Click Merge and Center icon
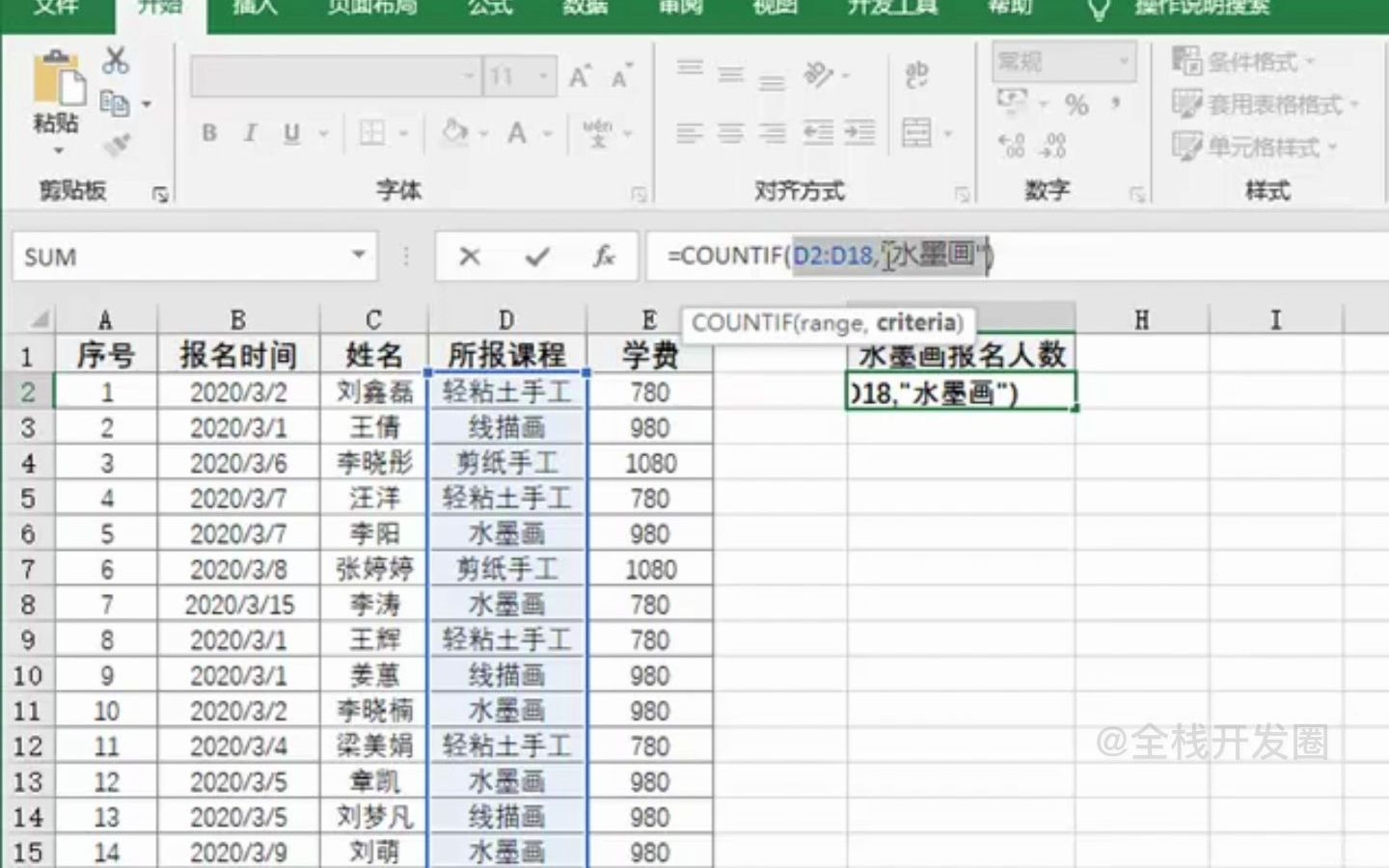The image size is (1389, 868). coord(917,133)
